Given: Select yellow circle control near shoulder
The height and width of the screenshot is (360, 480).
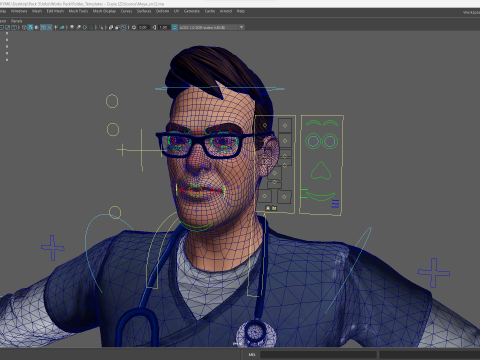Looking at the screenshot, I should [x=115, y=212].
